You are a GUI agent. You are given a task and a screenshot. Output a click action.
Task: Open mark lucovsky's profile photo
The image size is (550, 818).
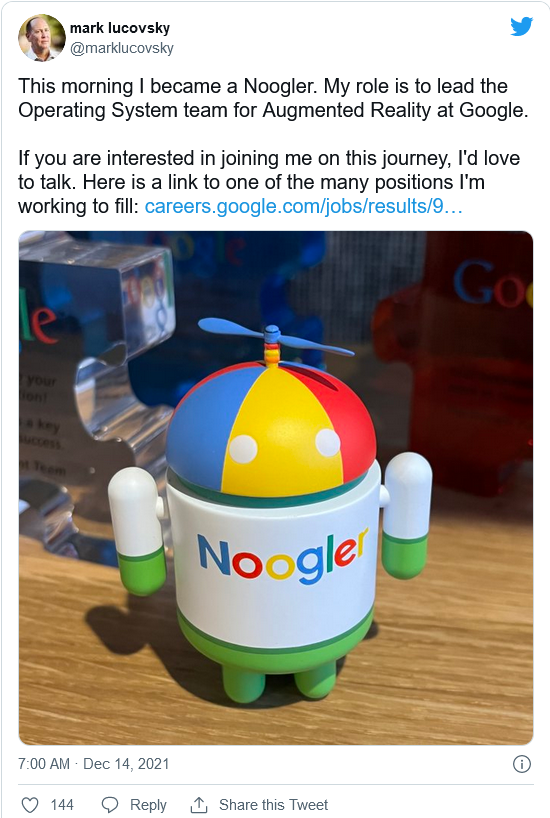pos(42,38)
